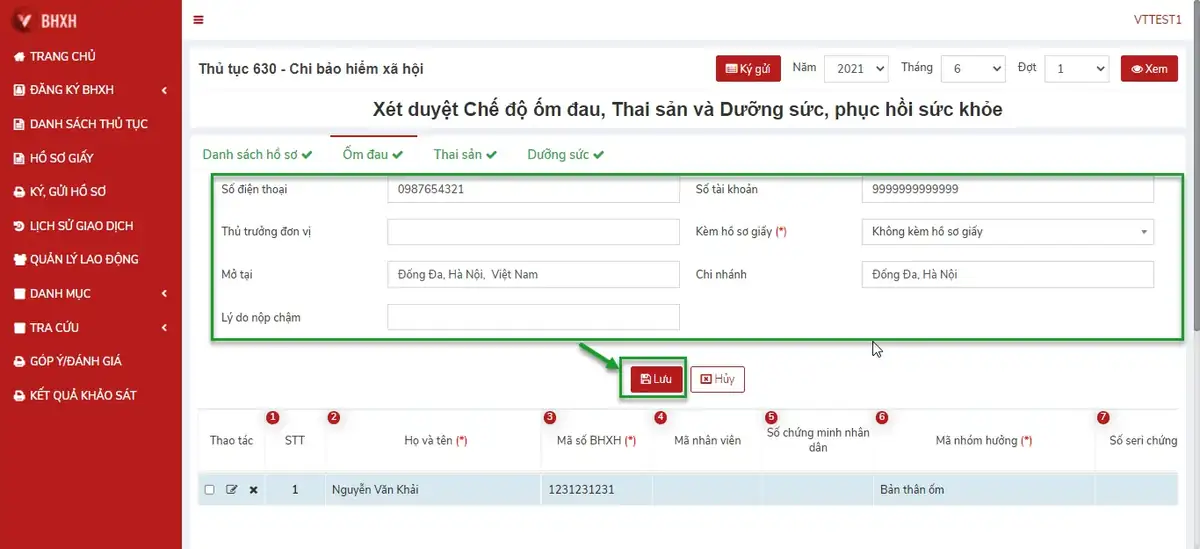The height and width of the screenshot is (549, 1200).
Task: Click the Mã số BHXH column header
Action: [x=596, y=440]
